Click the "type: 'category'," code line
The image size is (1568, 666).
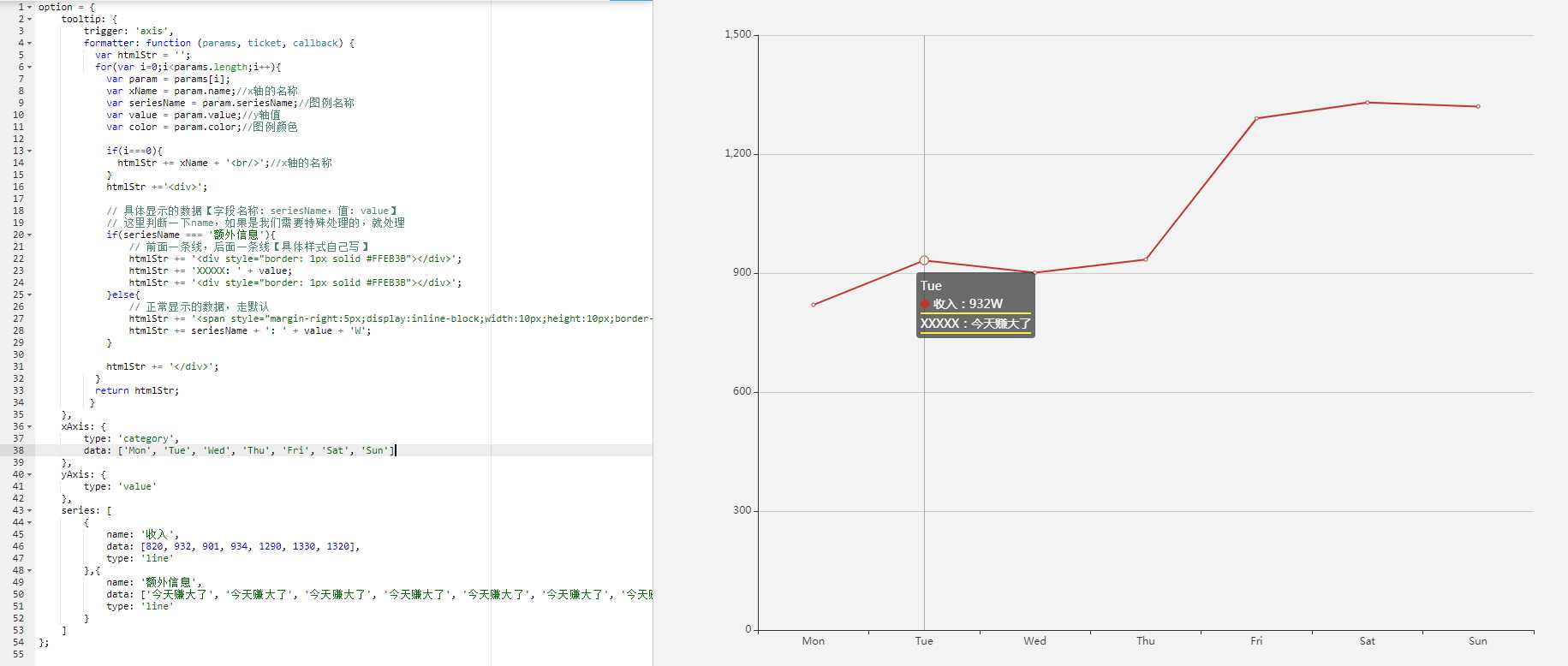click(131, 438)
